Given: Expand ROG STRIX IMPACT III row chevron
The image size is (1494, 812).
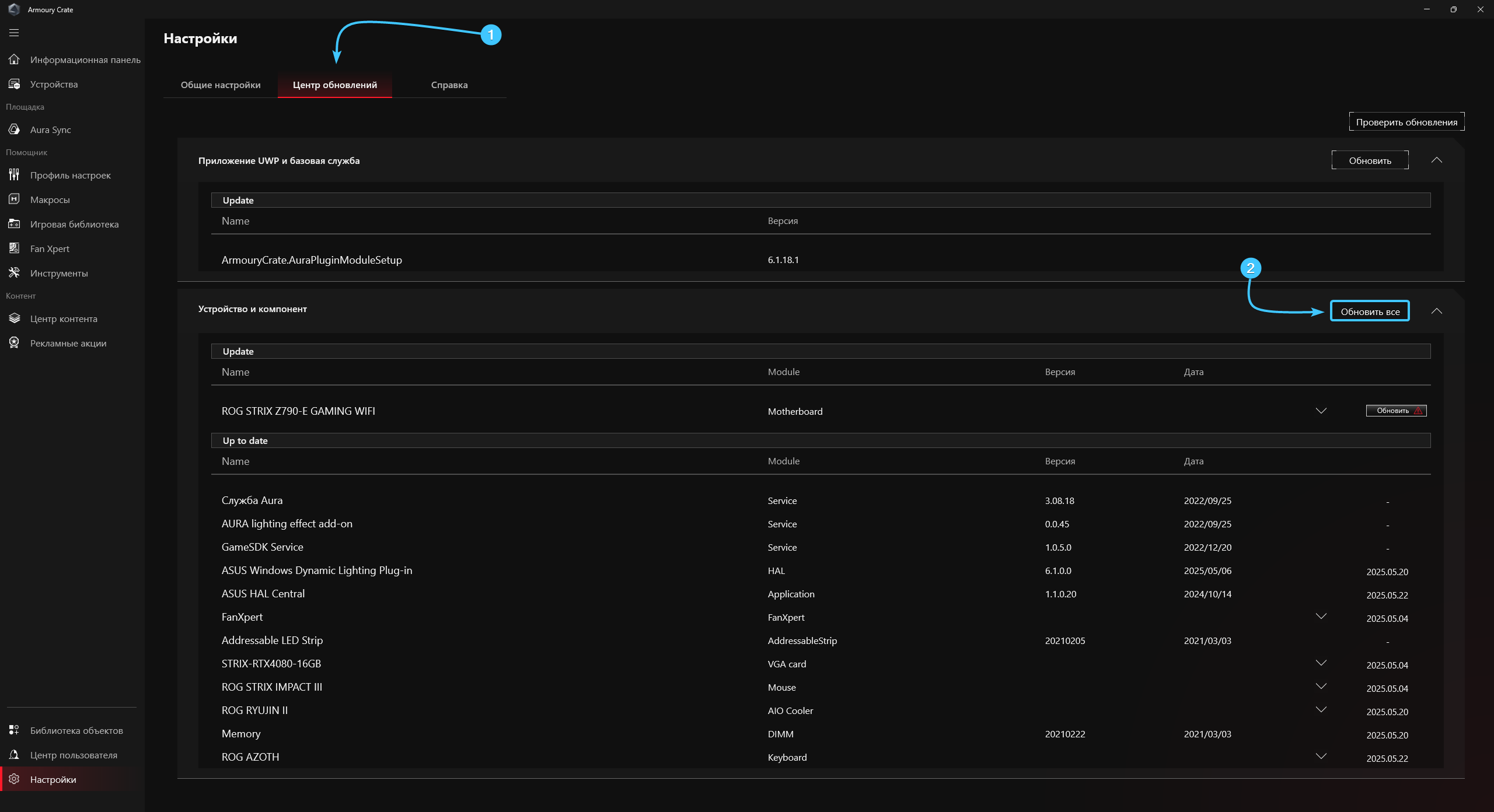Looking at the screenshot, I should tap(1321, 686).
